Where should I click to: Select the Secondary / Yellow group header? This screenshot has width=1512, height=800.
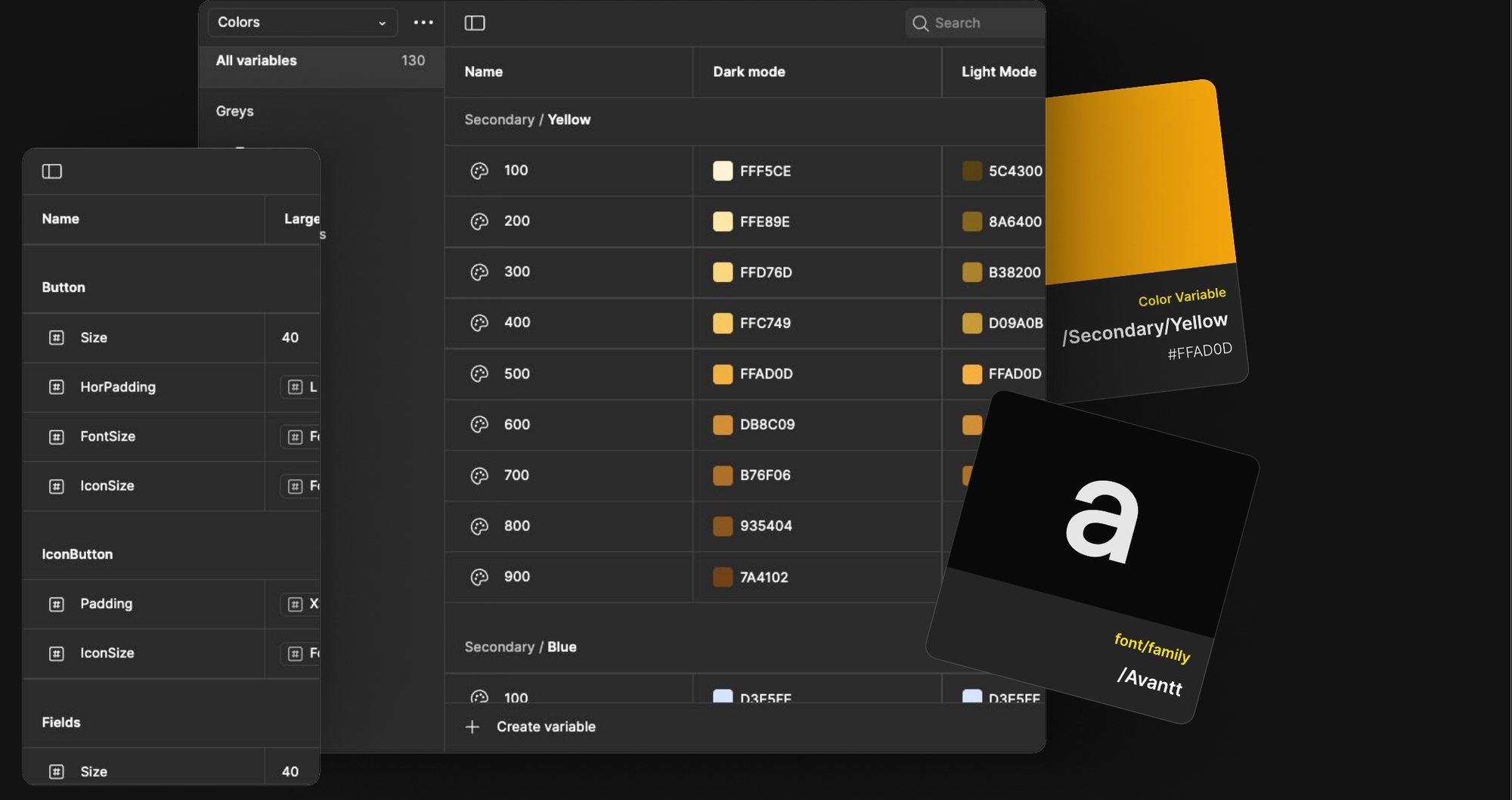[x=528, y=119]
